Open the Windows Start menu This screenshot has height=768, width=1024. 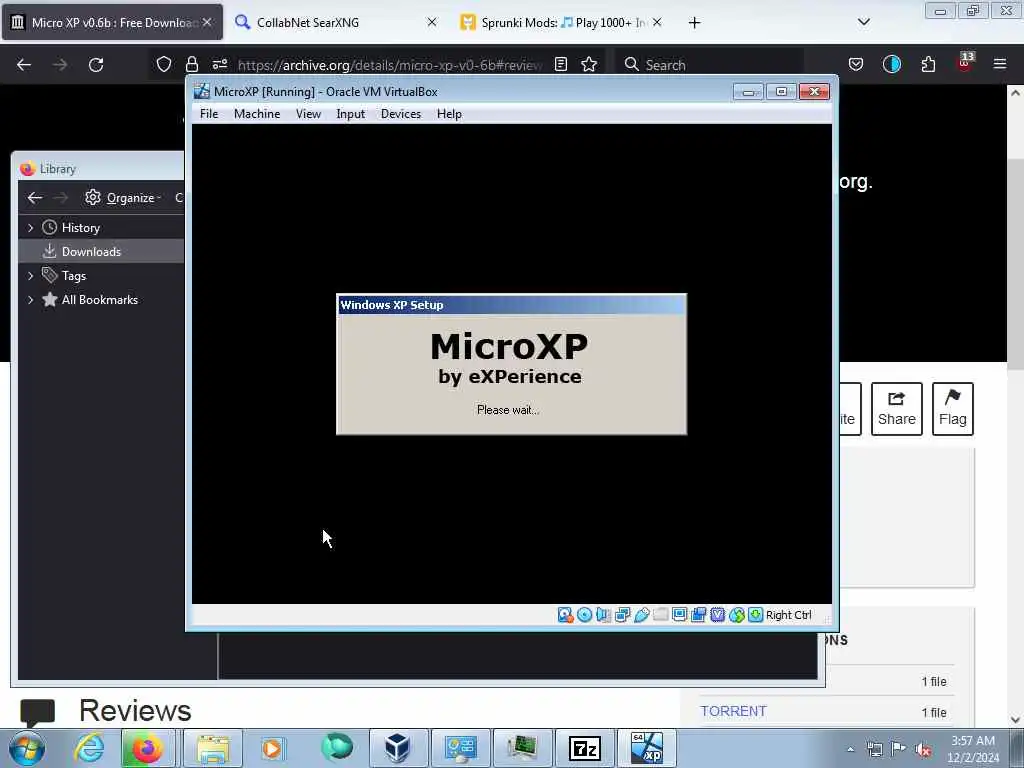pos(27,748)
